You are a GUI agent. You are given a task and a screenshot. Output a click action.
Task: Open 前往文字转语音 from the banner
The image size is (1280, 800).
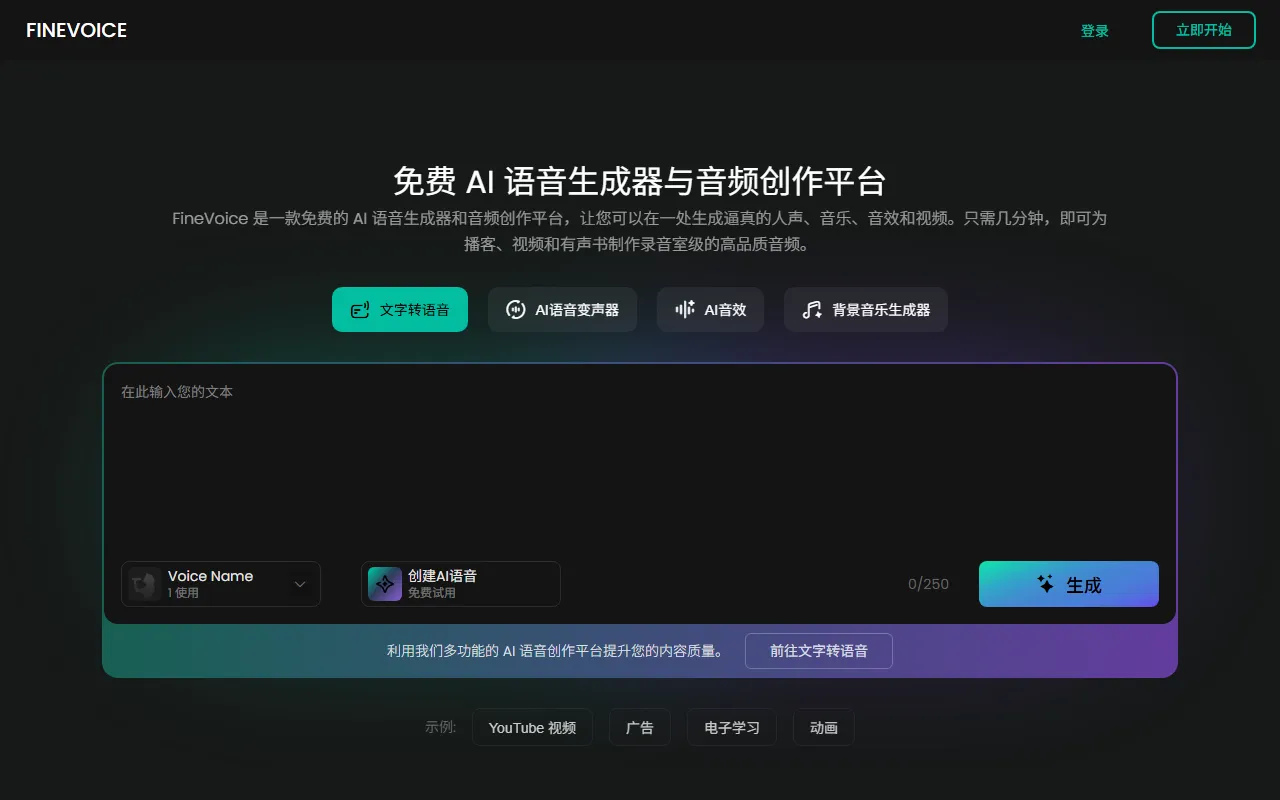click(818, 651)
